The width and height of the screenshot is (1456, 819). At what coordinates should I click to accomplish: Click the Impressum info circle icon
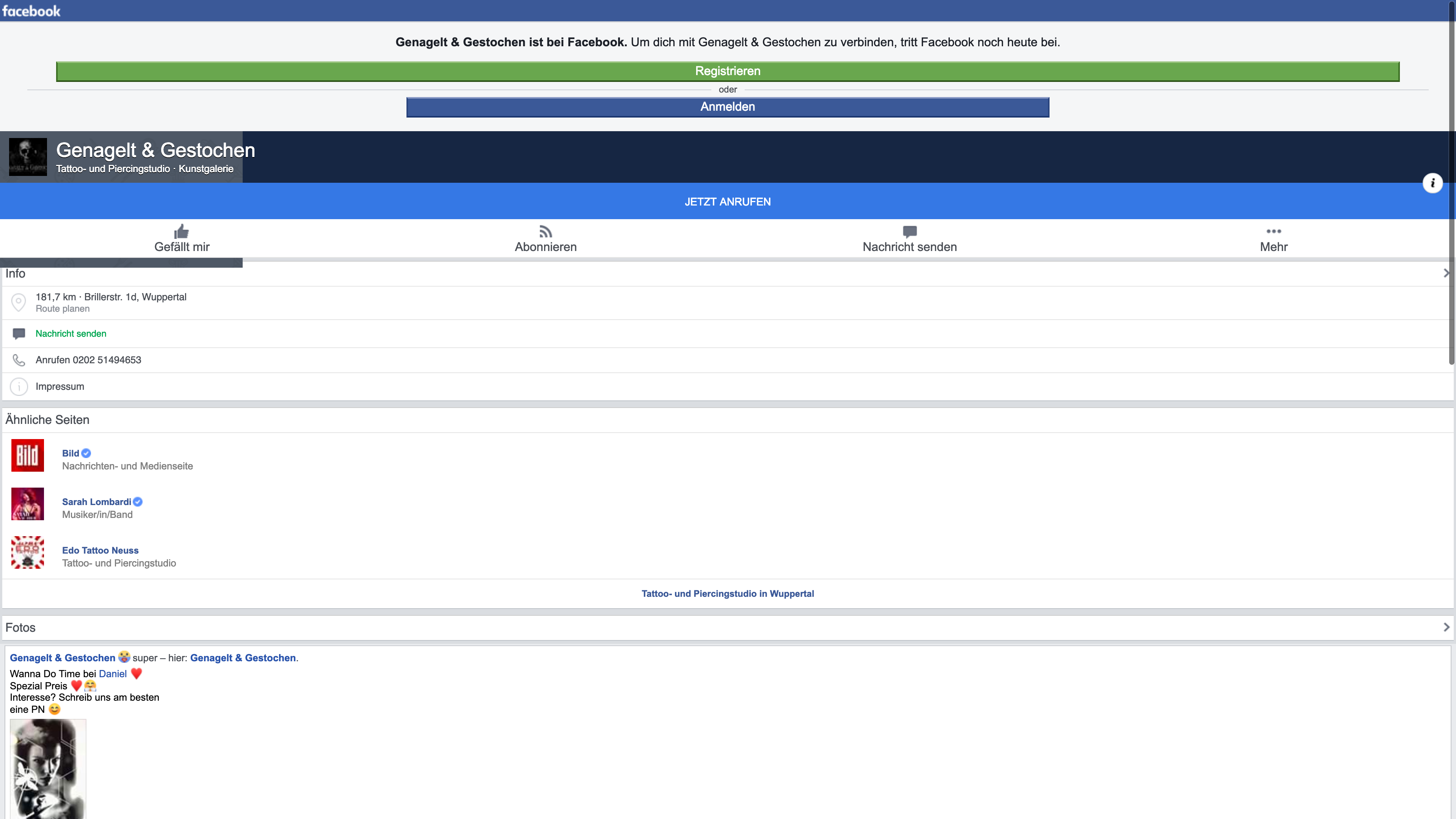pyautogui.click(x=19, y=387)
